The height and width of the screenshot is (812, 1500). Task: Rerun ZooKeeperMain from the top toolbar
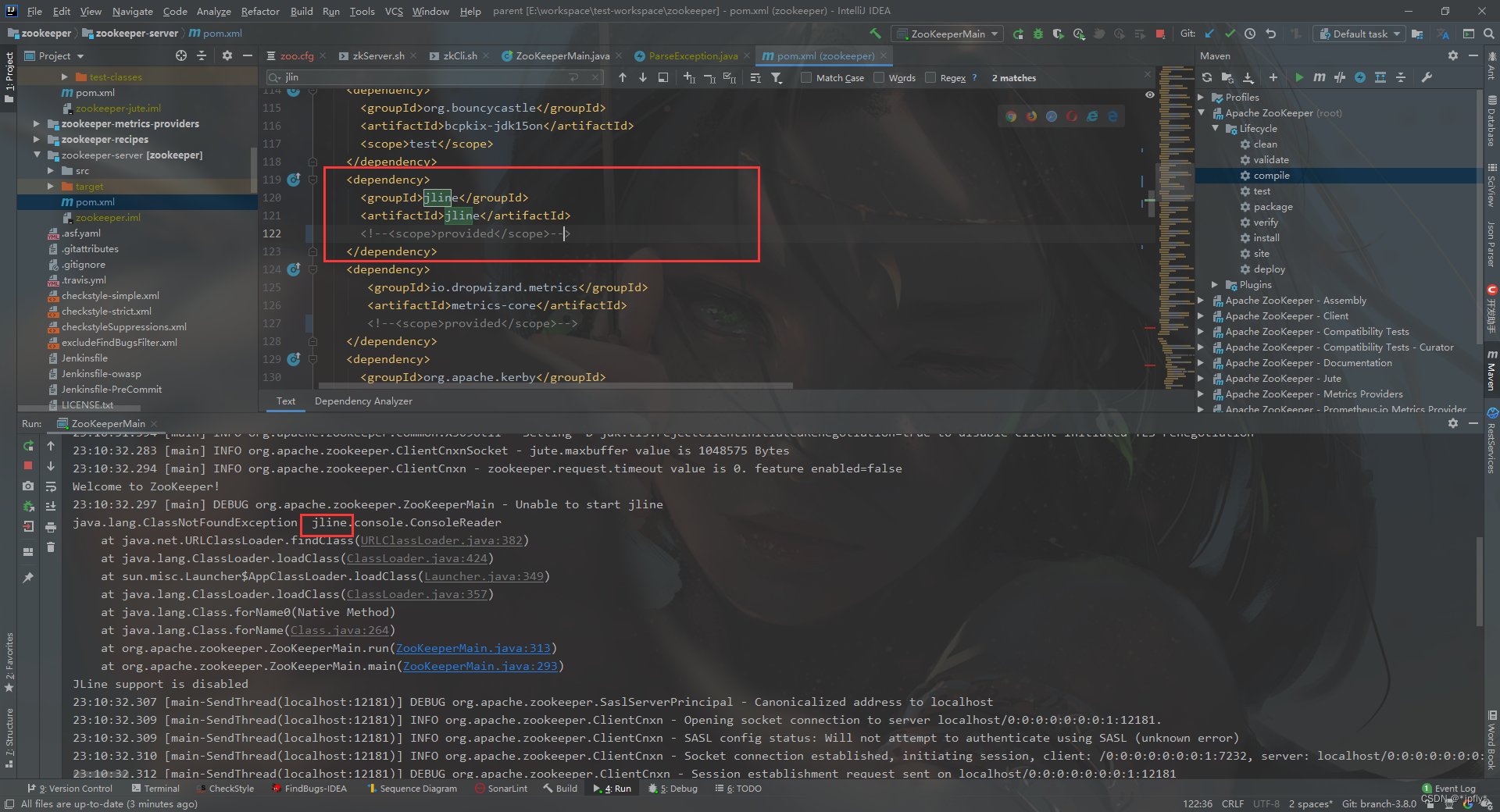(x=1018, y=34)
